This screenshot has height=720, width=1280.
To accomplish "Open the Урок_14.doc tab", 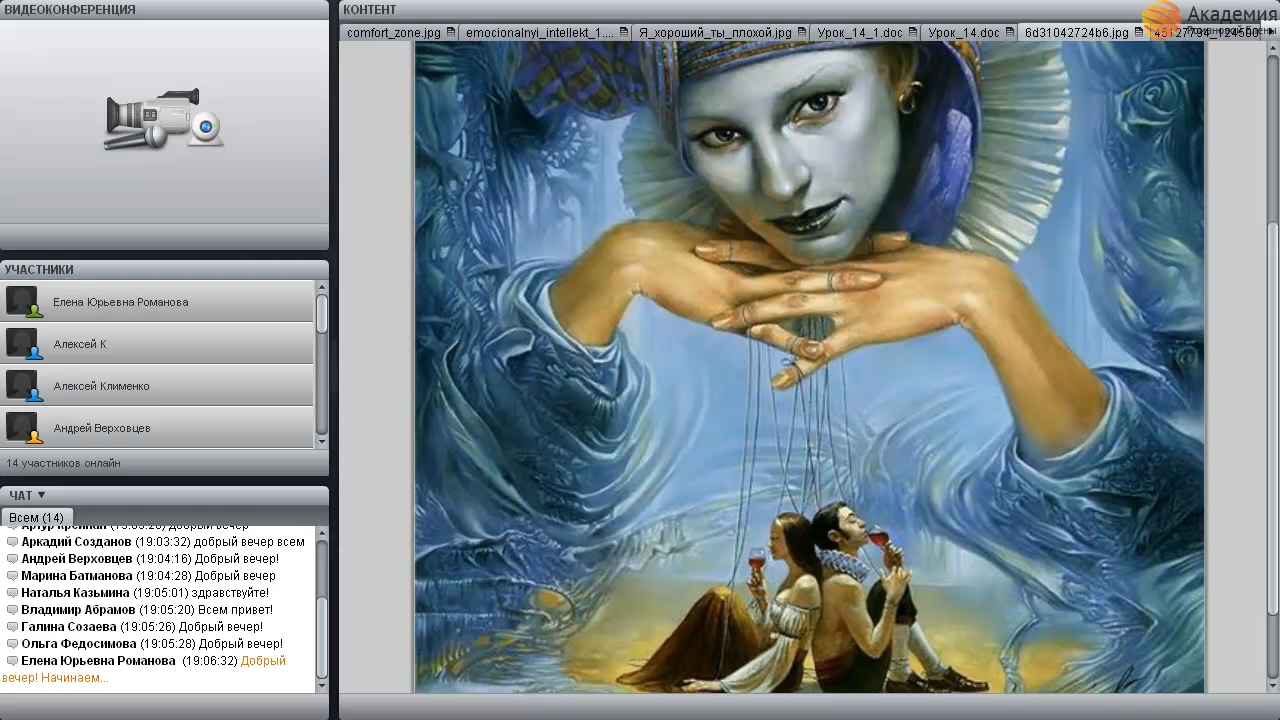I will [x=970, y=33].
